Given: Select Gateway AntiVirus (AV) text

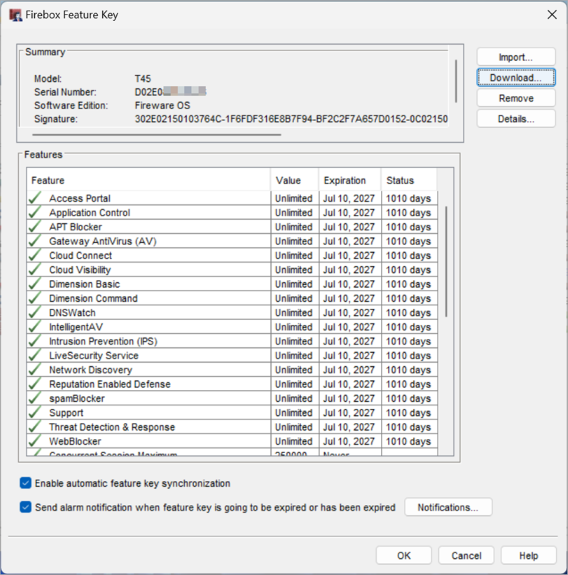Looking at the screenshot, I should pyautogui.click(x=103, y=241).
